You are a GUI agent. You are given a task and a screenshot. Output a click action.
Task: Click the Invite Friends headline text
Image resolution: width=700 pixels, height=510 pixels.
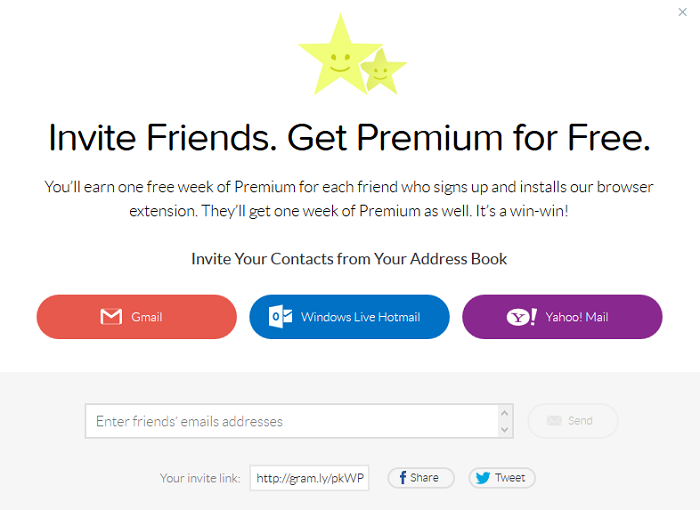coord(349,137)
